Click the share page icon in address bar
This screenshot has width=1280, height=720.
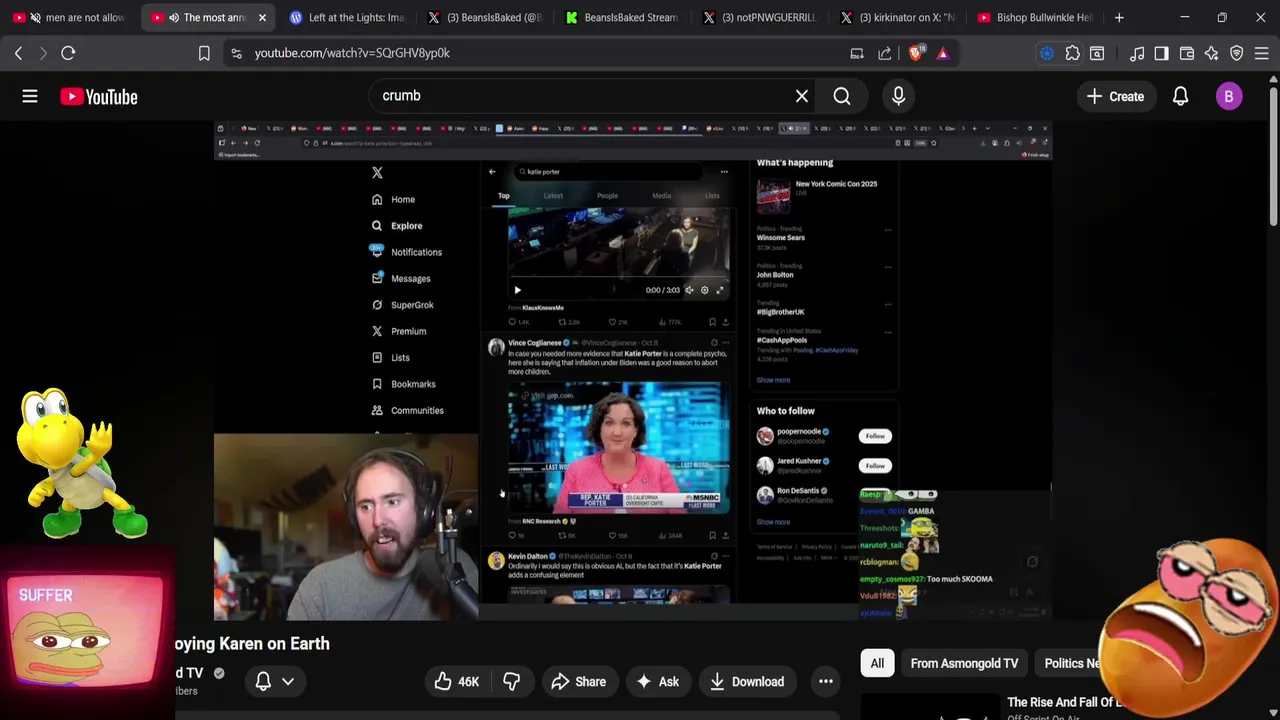click(x=886, y=53)
